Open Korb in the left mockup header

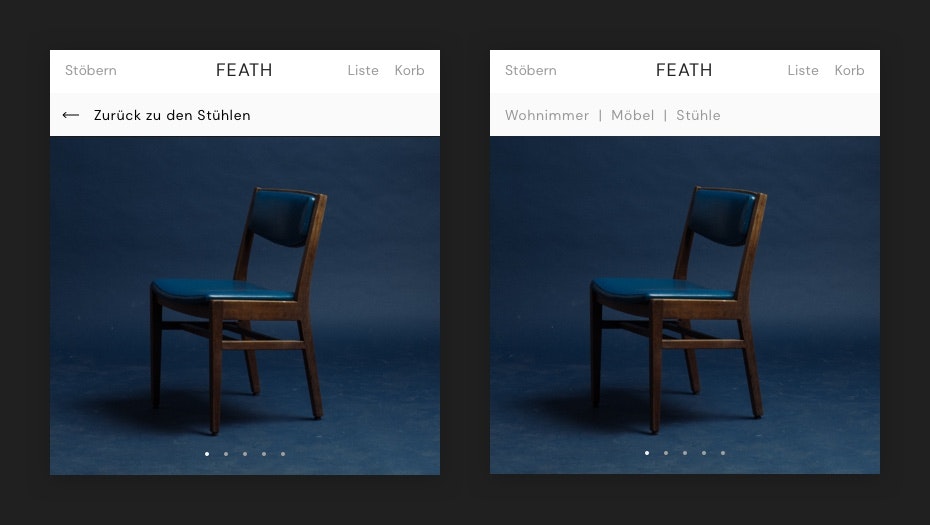pyautogui.click(x=410, y=70)
